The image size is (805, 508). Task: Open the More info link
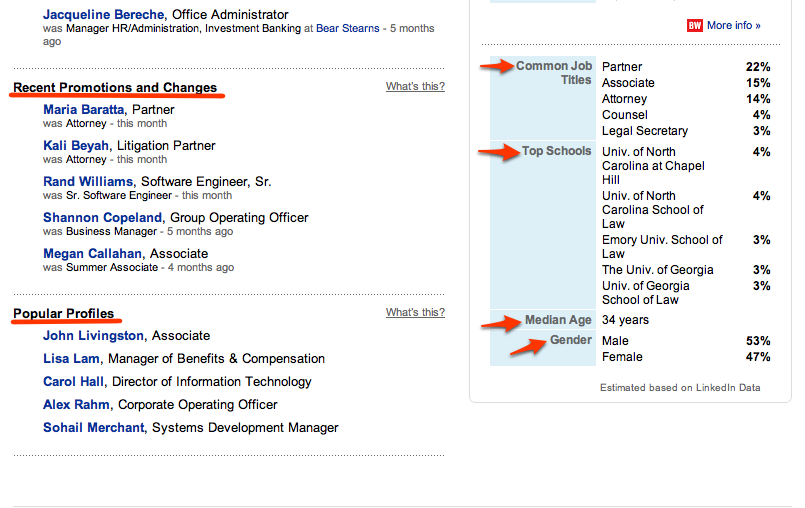pyautogui.click(x=734, y=25)
